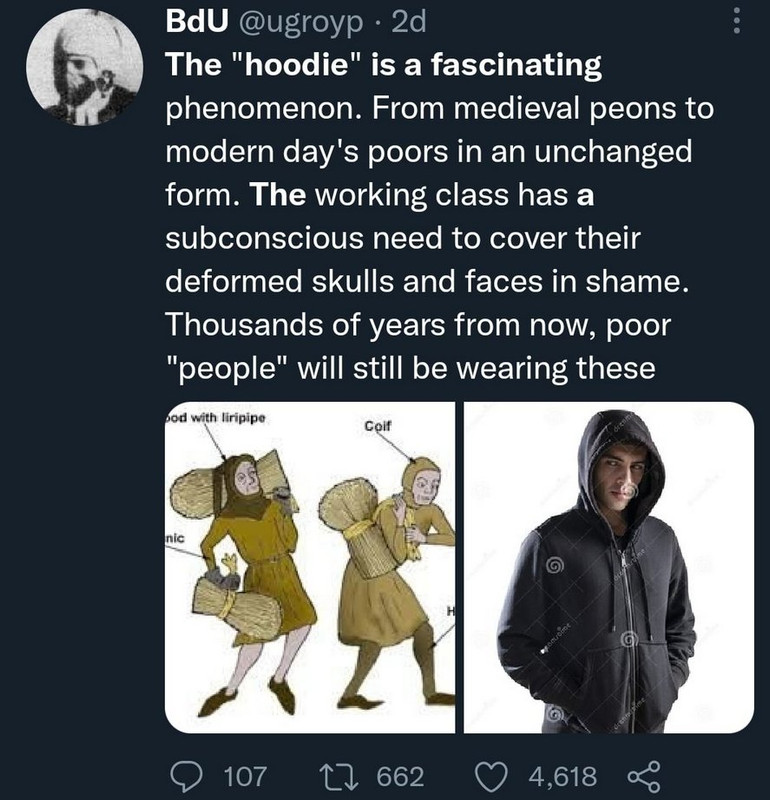The image size is (770, 800).
Task: Open the three-dot more options menu
Action: click(736, 23)
